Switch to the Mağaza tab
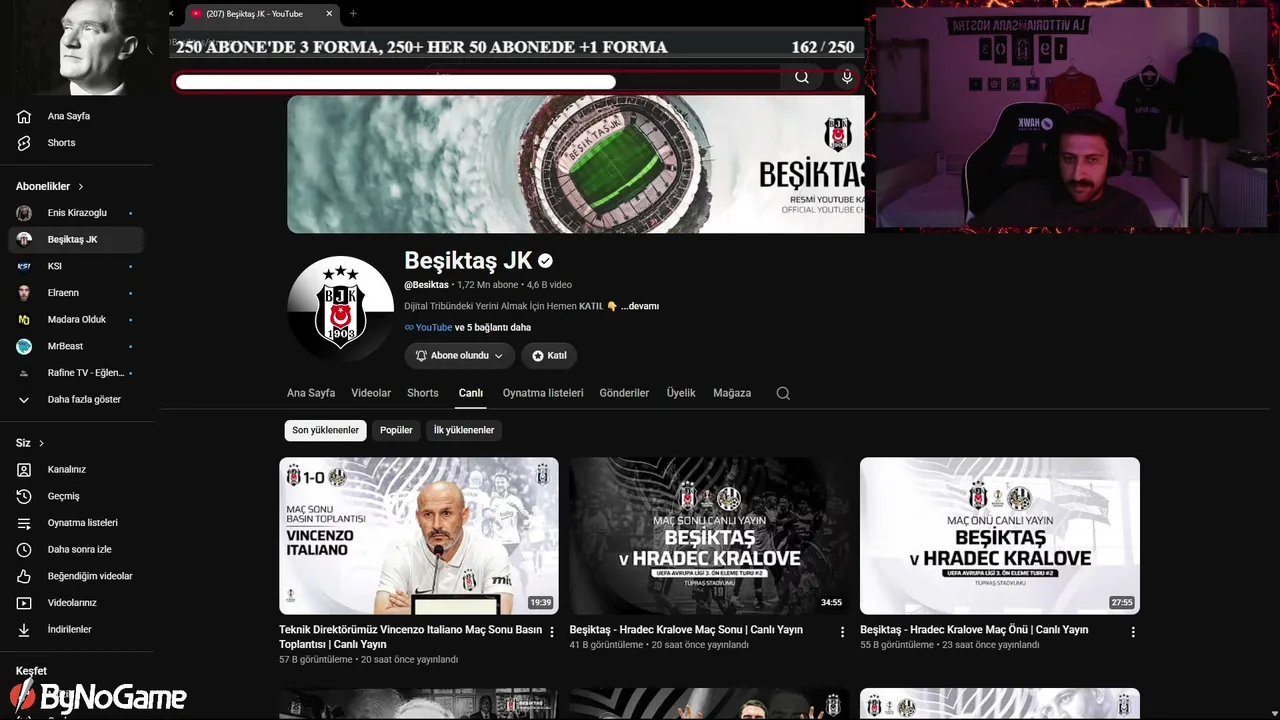 tap(732, 393)
